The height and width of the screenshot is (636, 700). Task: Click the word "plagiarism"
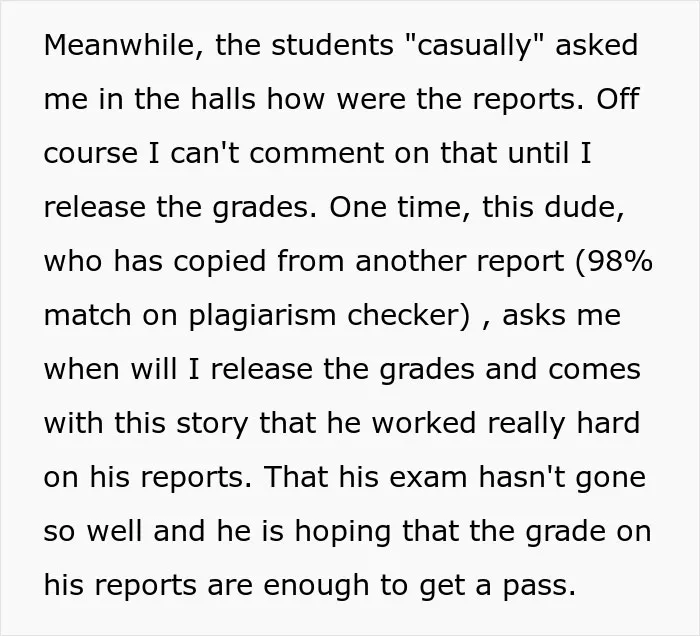[x=262, y=316]
